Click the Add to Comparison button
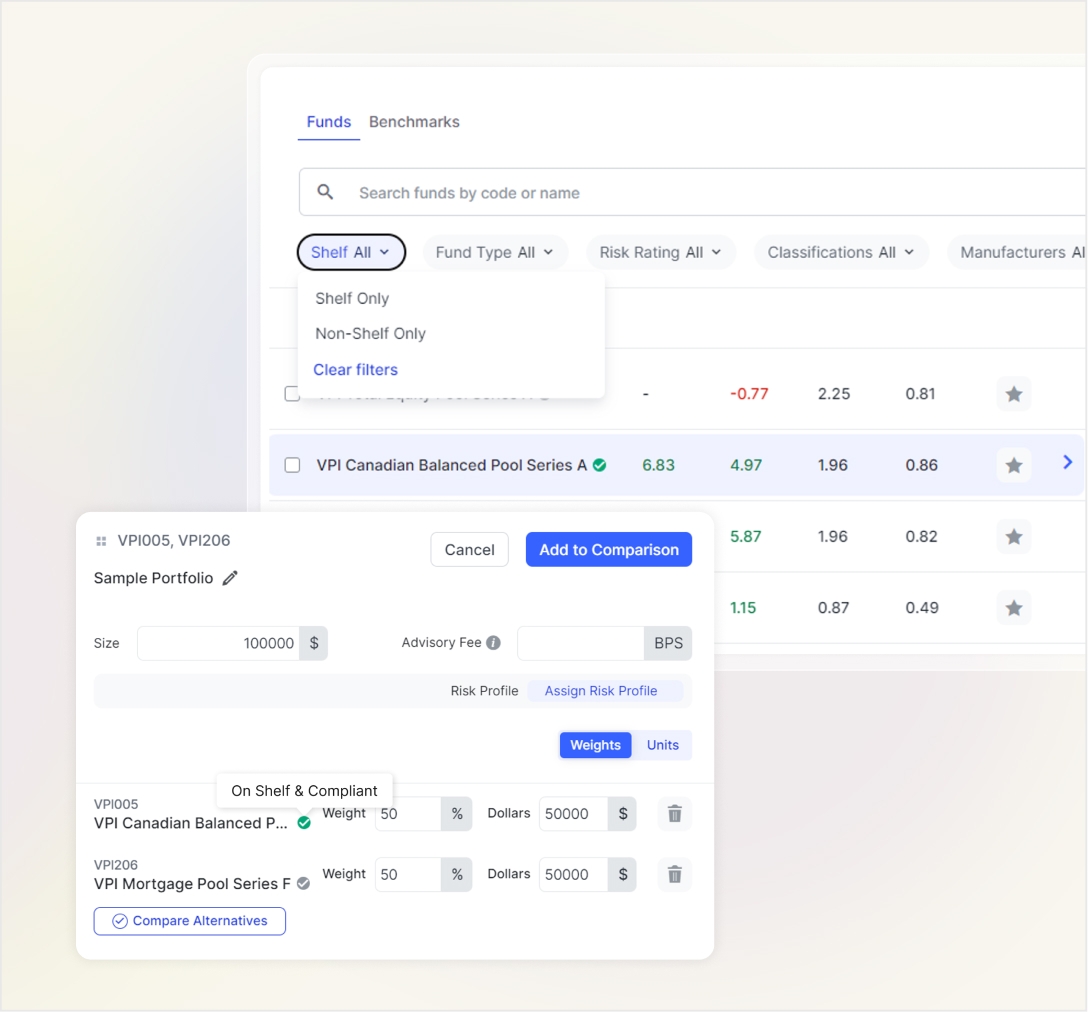This screenshot has width=1088, height=1012. coord(608,549)
